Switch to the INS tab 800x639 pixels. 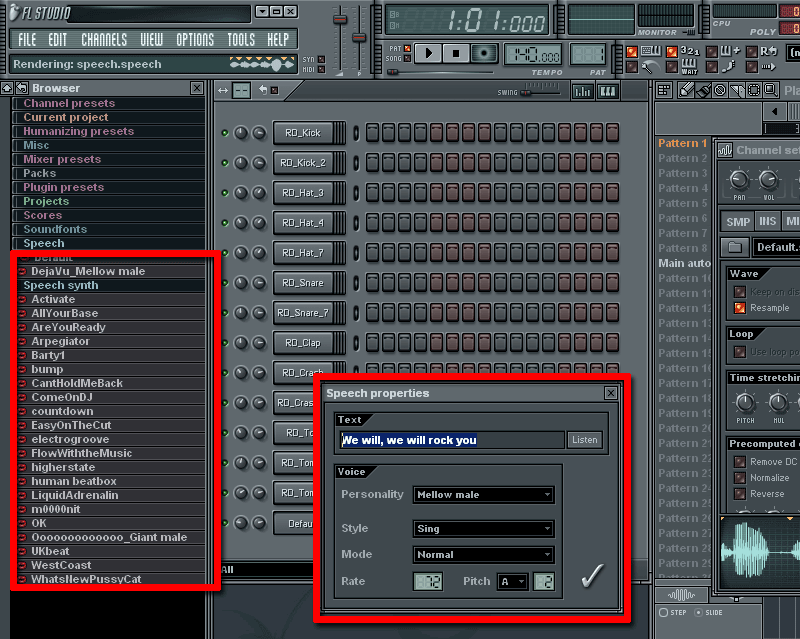[768, 222]
